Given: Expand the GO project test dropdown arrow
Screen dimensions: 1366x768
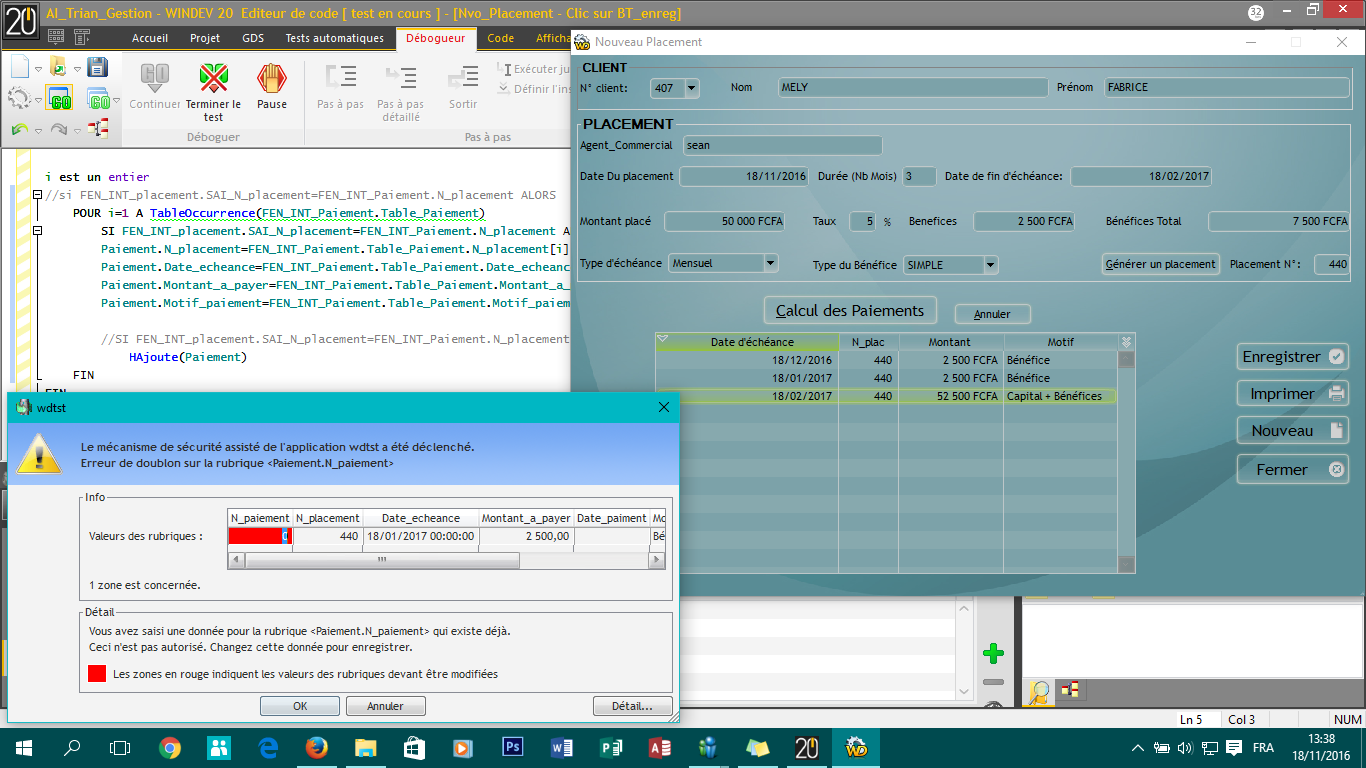Looking at the screenshot, I should tap(115, 100).
